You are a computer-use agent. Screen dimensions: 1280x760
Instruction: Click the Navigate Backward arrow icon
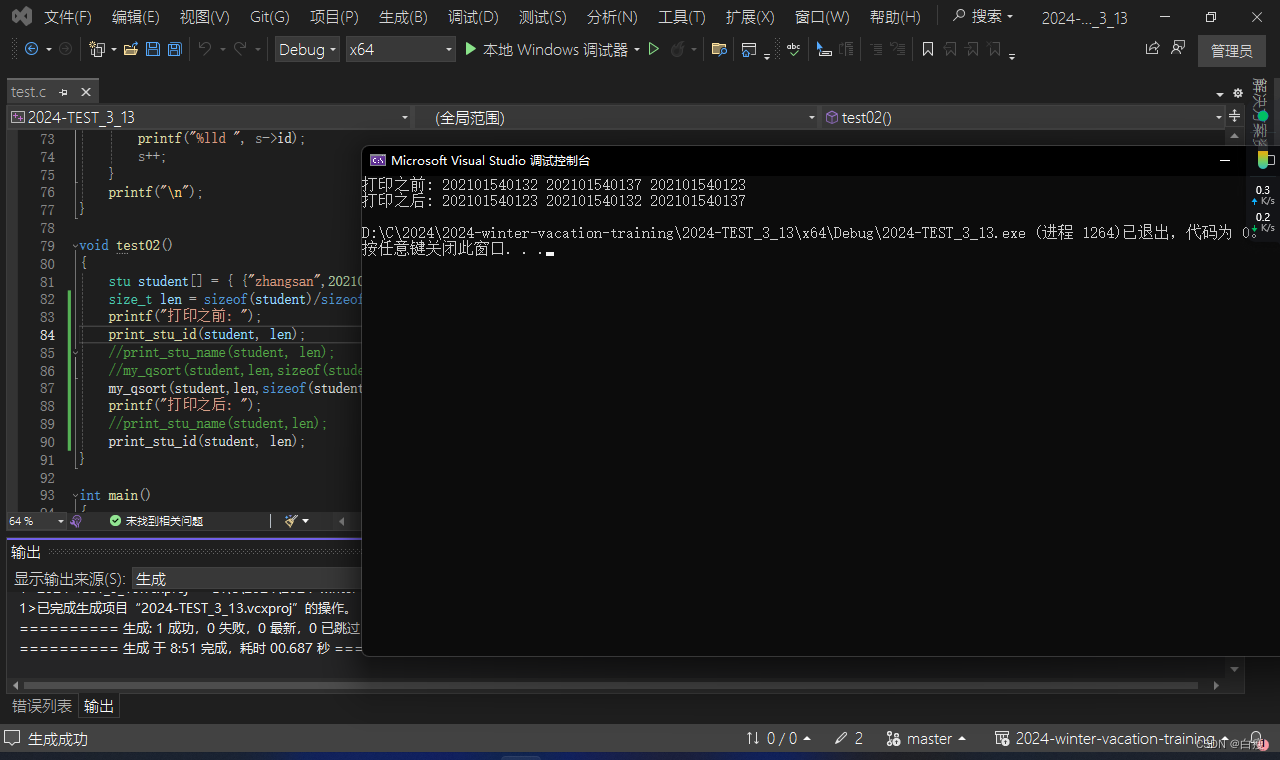click(31, 49)
